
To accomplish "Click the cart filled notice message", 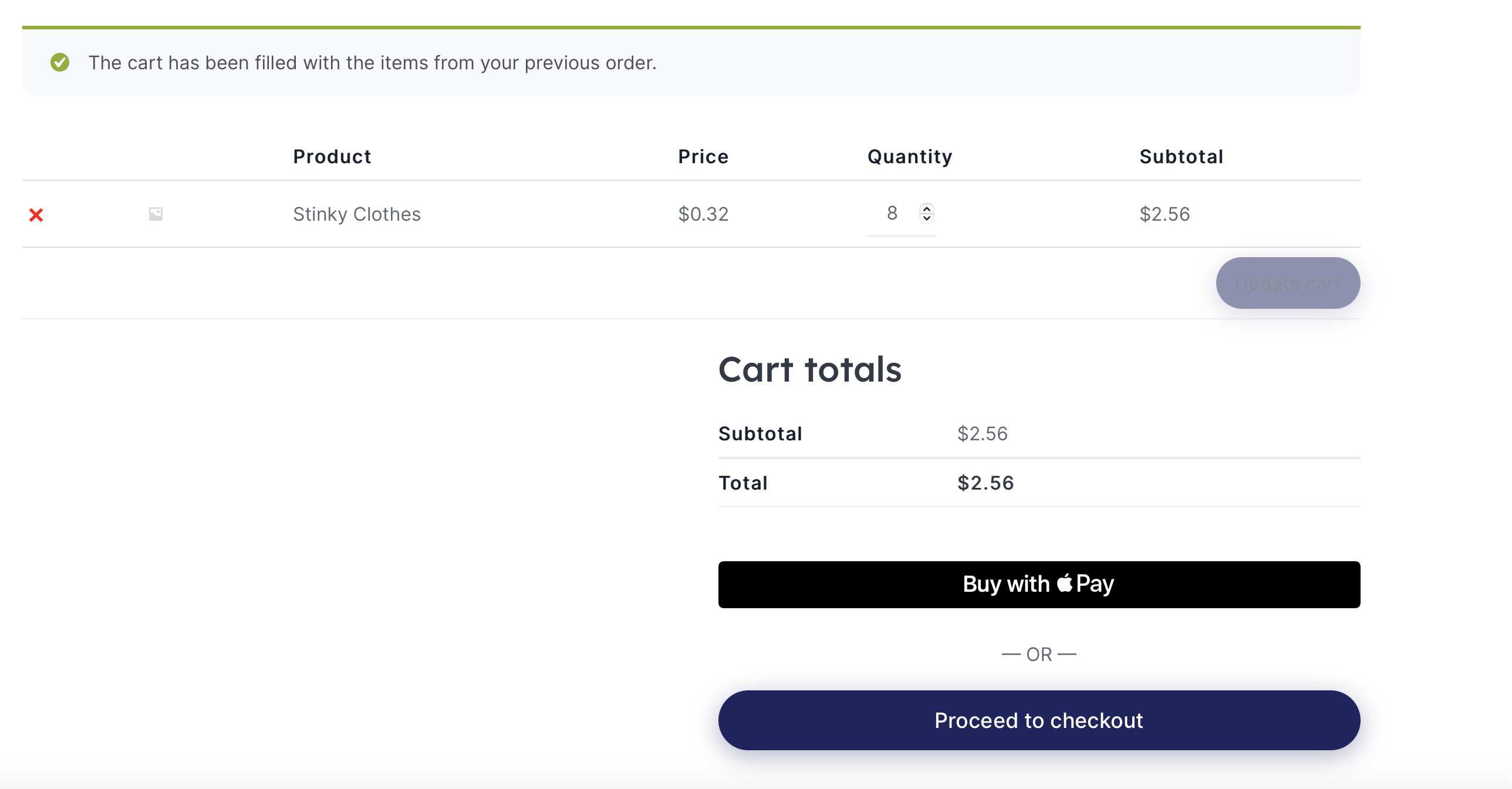I will click(x=373, y=63).
